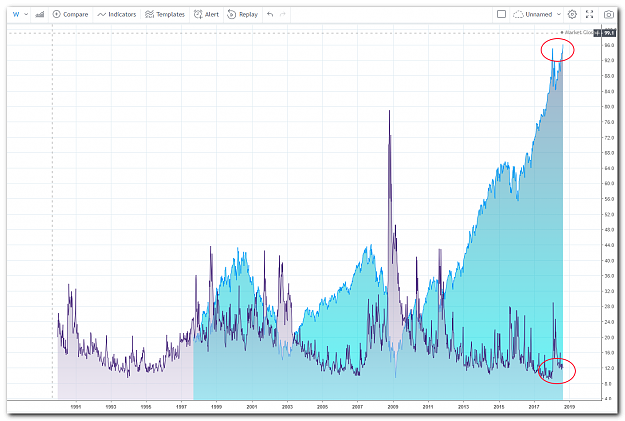This screenshot has width=625, height=421.
Task: Redo the chart action
Action: click(283, 14)
